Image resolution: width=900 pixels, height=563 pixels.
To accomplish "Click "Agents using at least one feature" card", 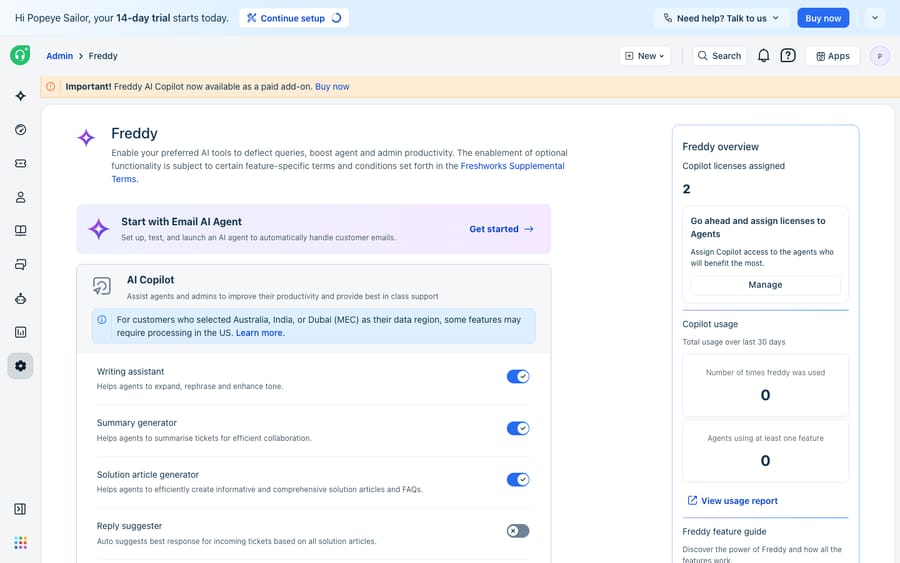I will coord(765,451).
